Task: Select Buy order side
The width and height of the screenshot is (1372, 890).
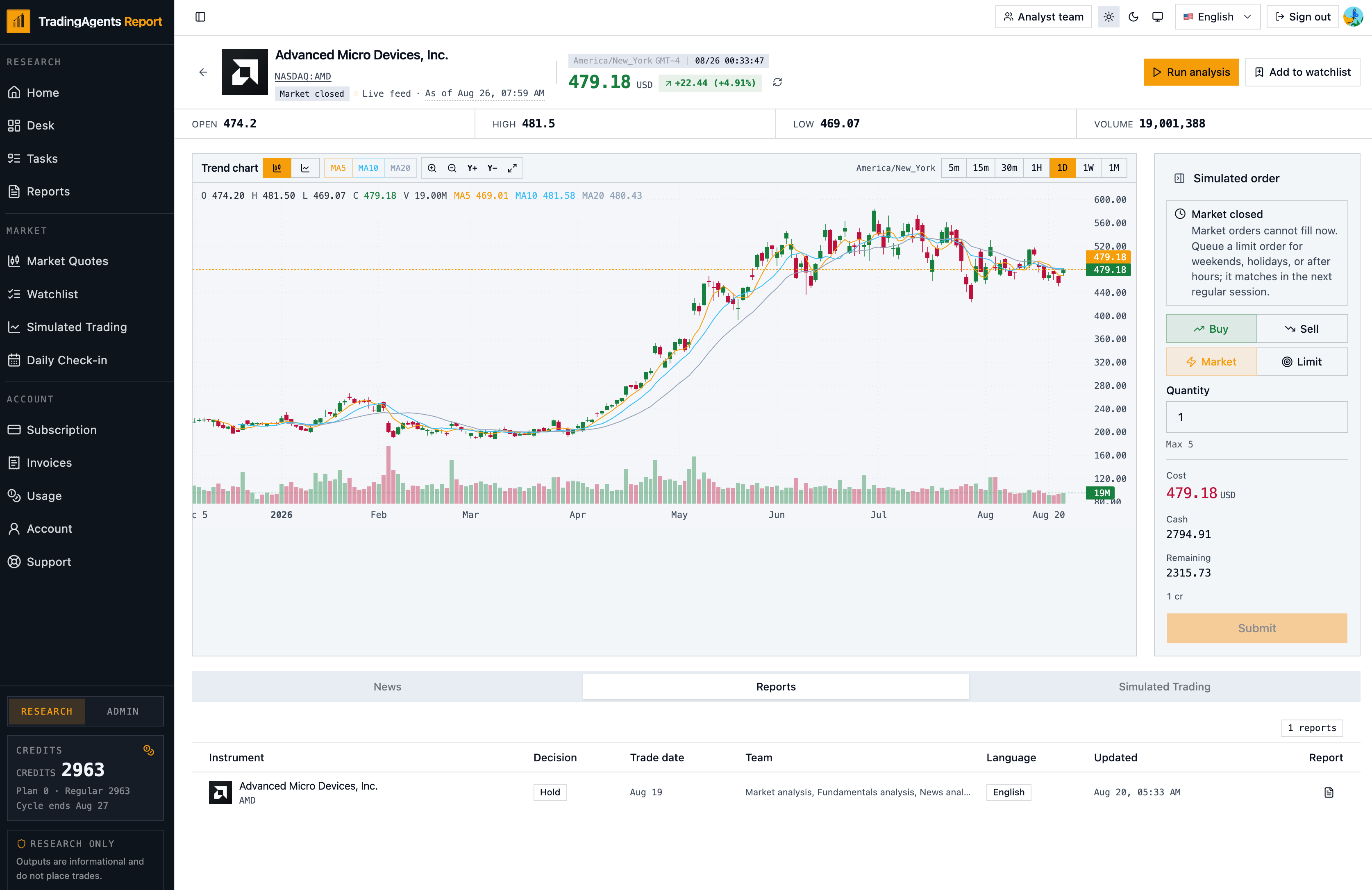Action: pyautogui.click(x=1211, y=329)
